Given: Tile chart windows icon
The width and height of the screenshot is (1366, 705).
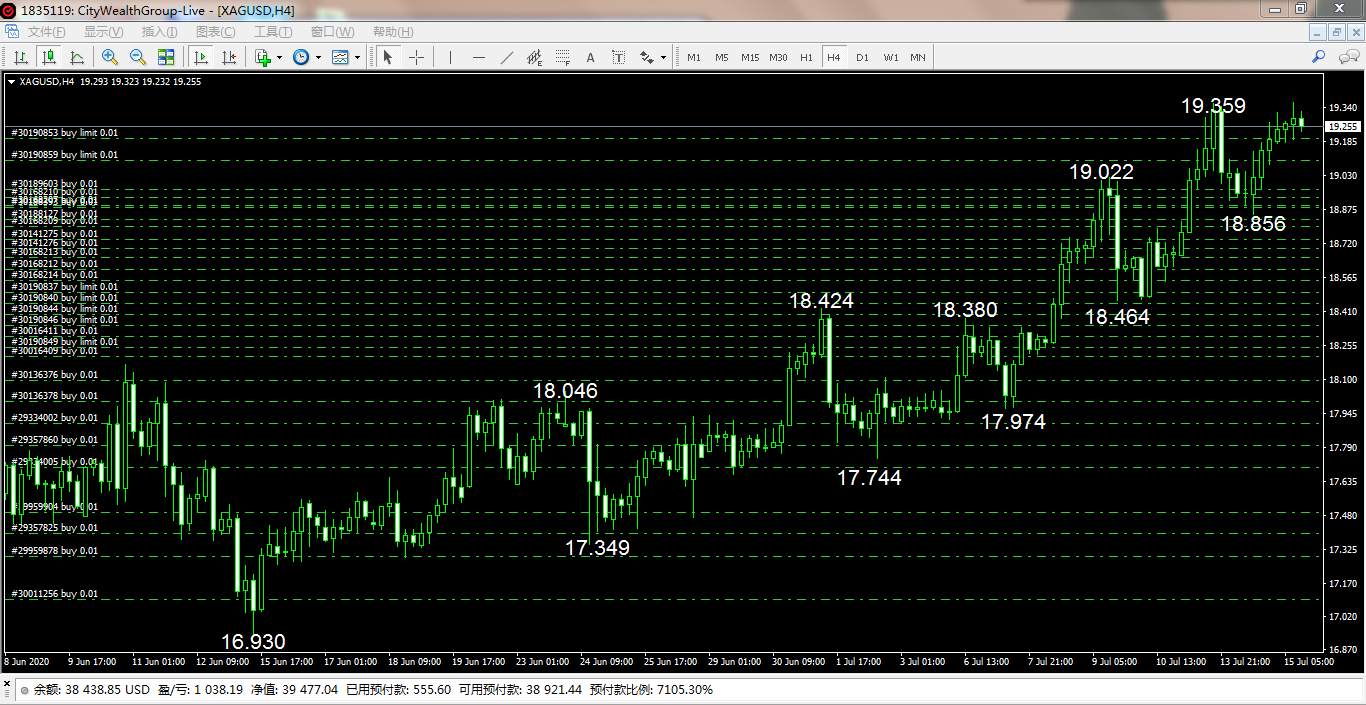Looking at the screenshot, I should [x=166, y=57].
